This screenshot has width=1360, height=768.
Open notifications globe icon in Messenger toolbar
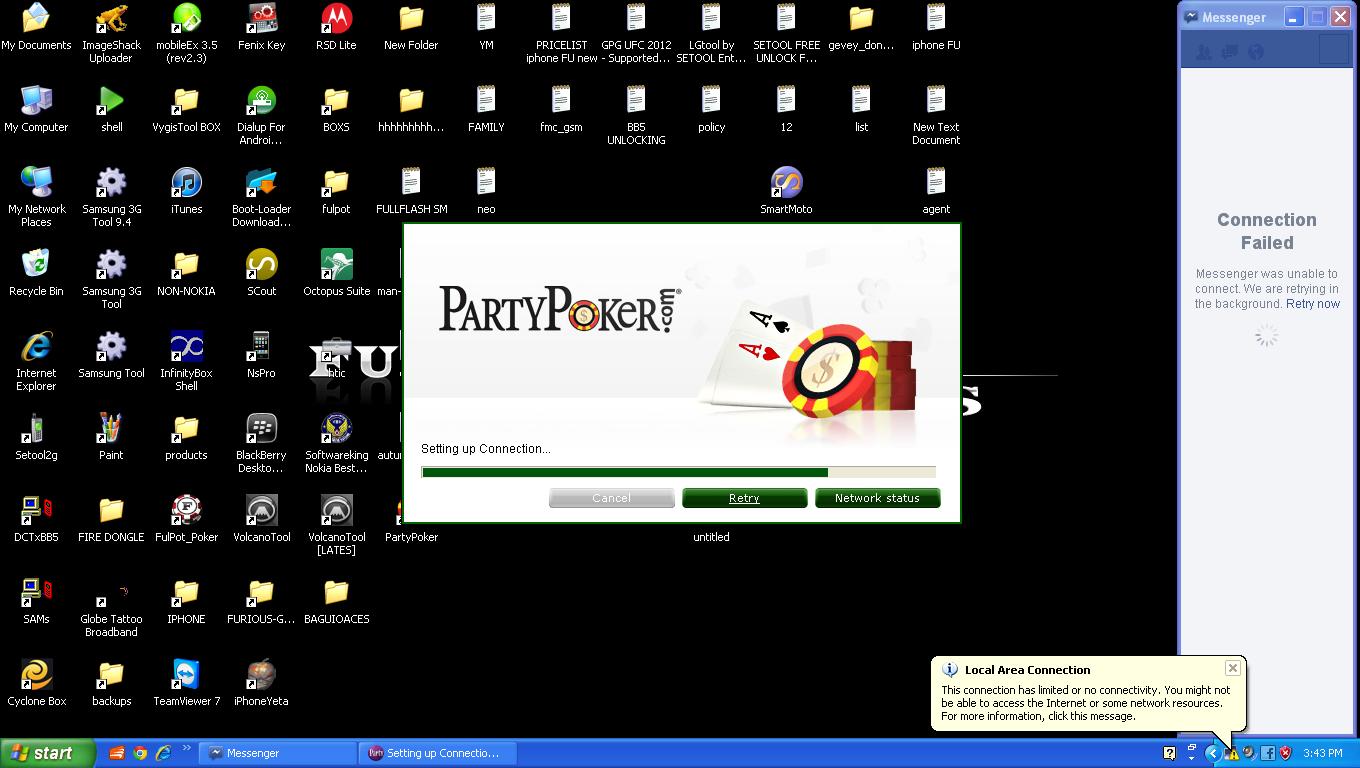click(x=1256, y=52)
